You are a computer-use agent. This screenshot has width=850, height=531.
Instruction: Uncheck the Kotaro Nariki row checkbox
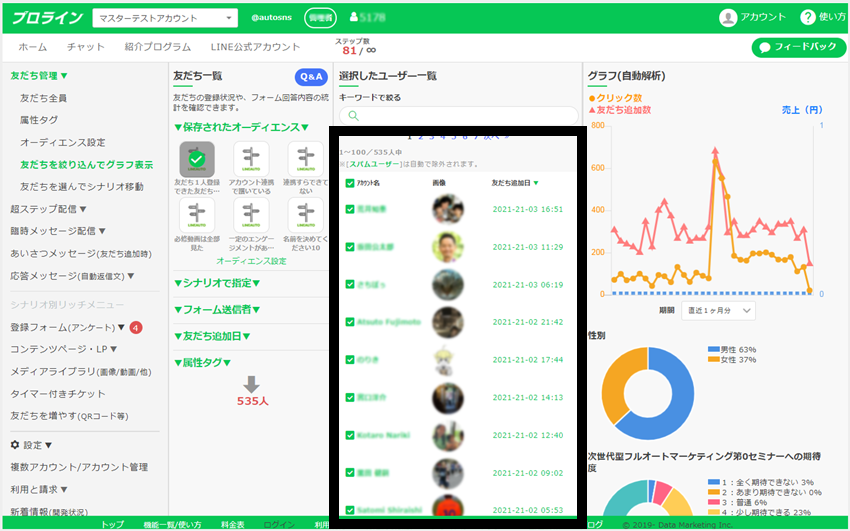[x=349, y=435]
